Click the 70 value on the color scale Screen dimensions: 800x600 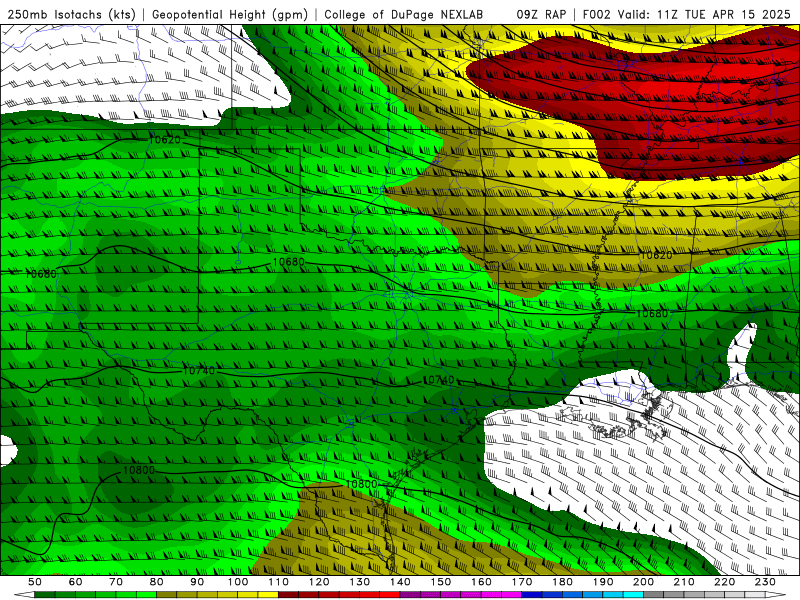(116, 582)
